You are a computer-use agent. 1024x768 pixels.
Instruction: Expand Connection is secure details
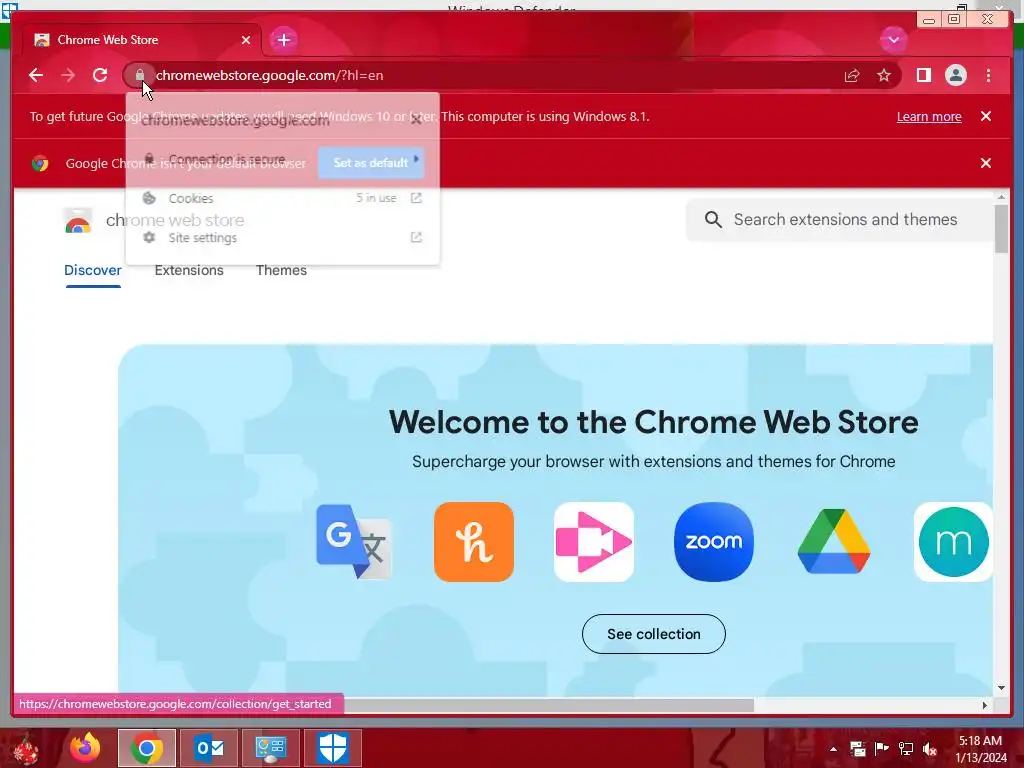282,159
